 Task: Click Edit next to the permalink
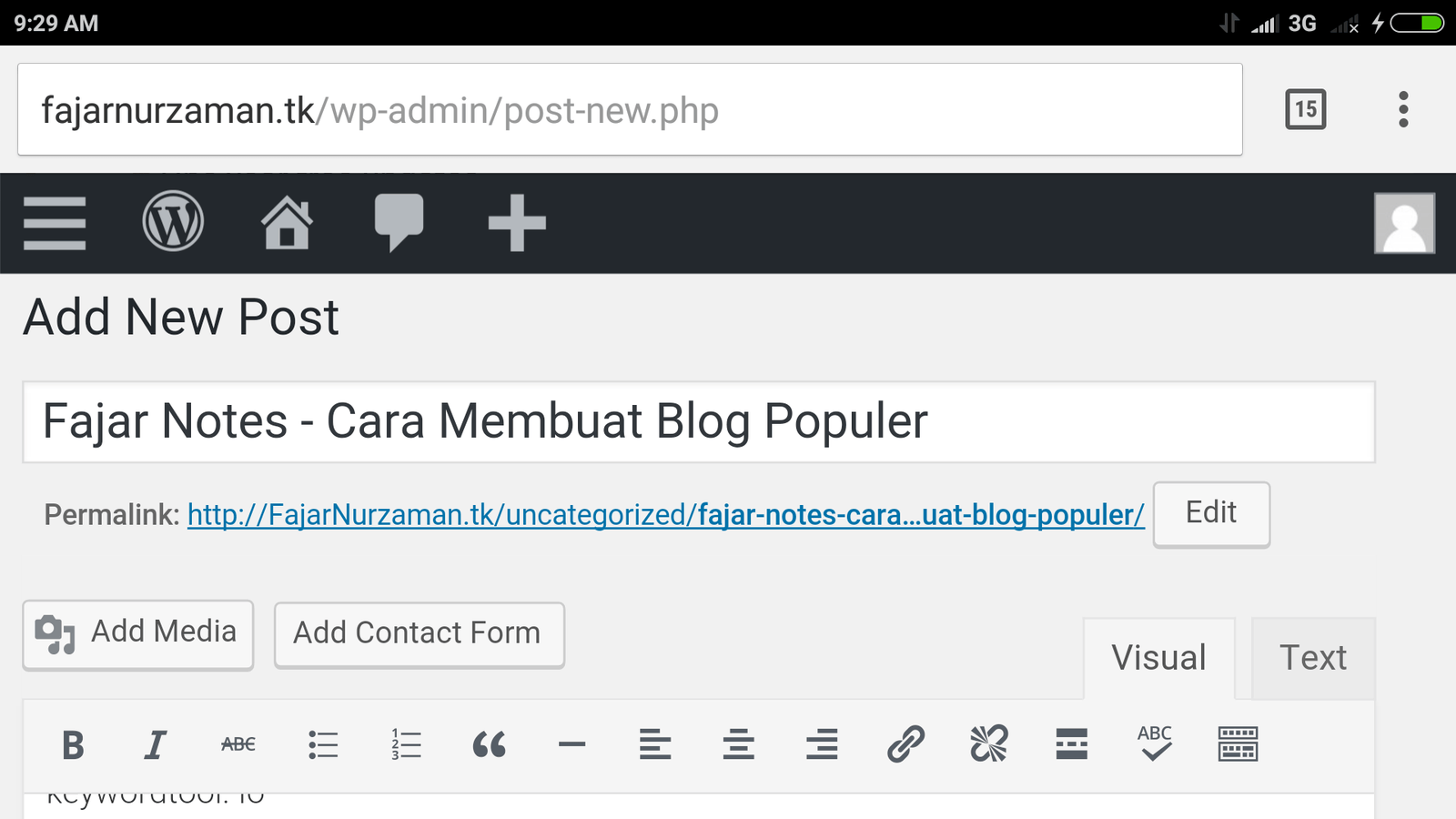coord(1211,514)
